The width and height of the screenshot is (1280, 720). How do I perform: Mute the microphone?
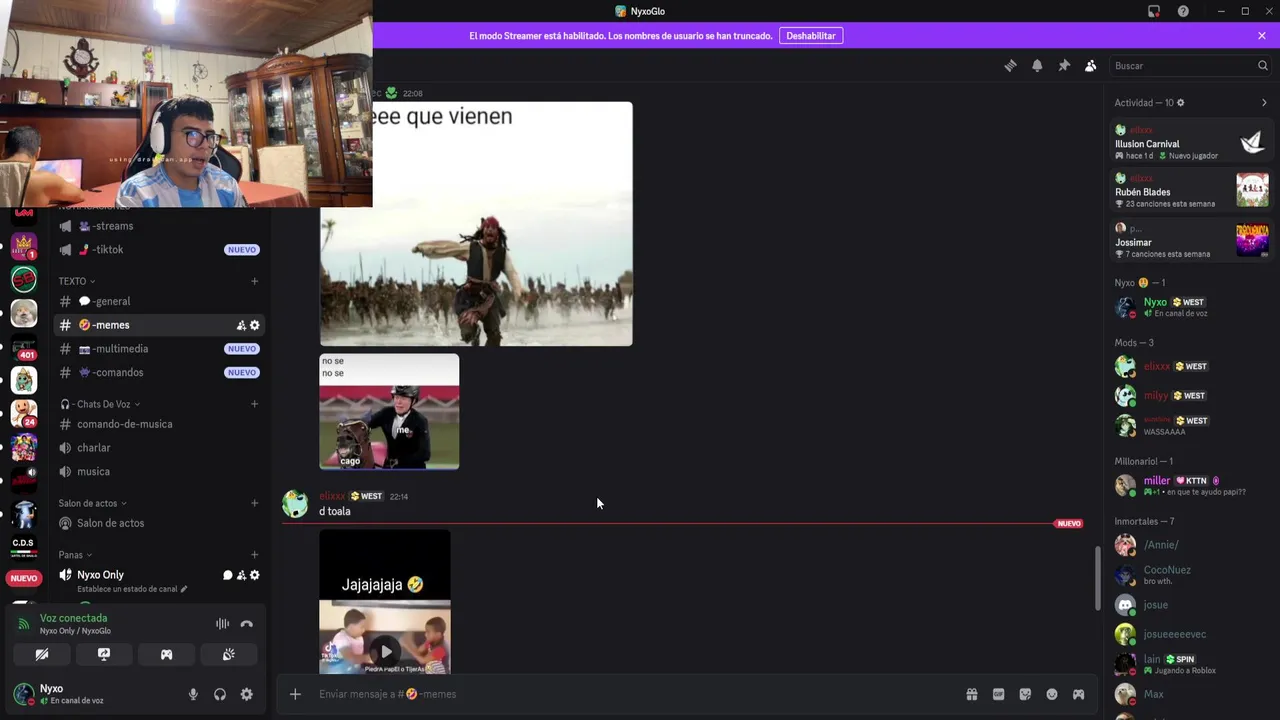(x=193, y=694)
